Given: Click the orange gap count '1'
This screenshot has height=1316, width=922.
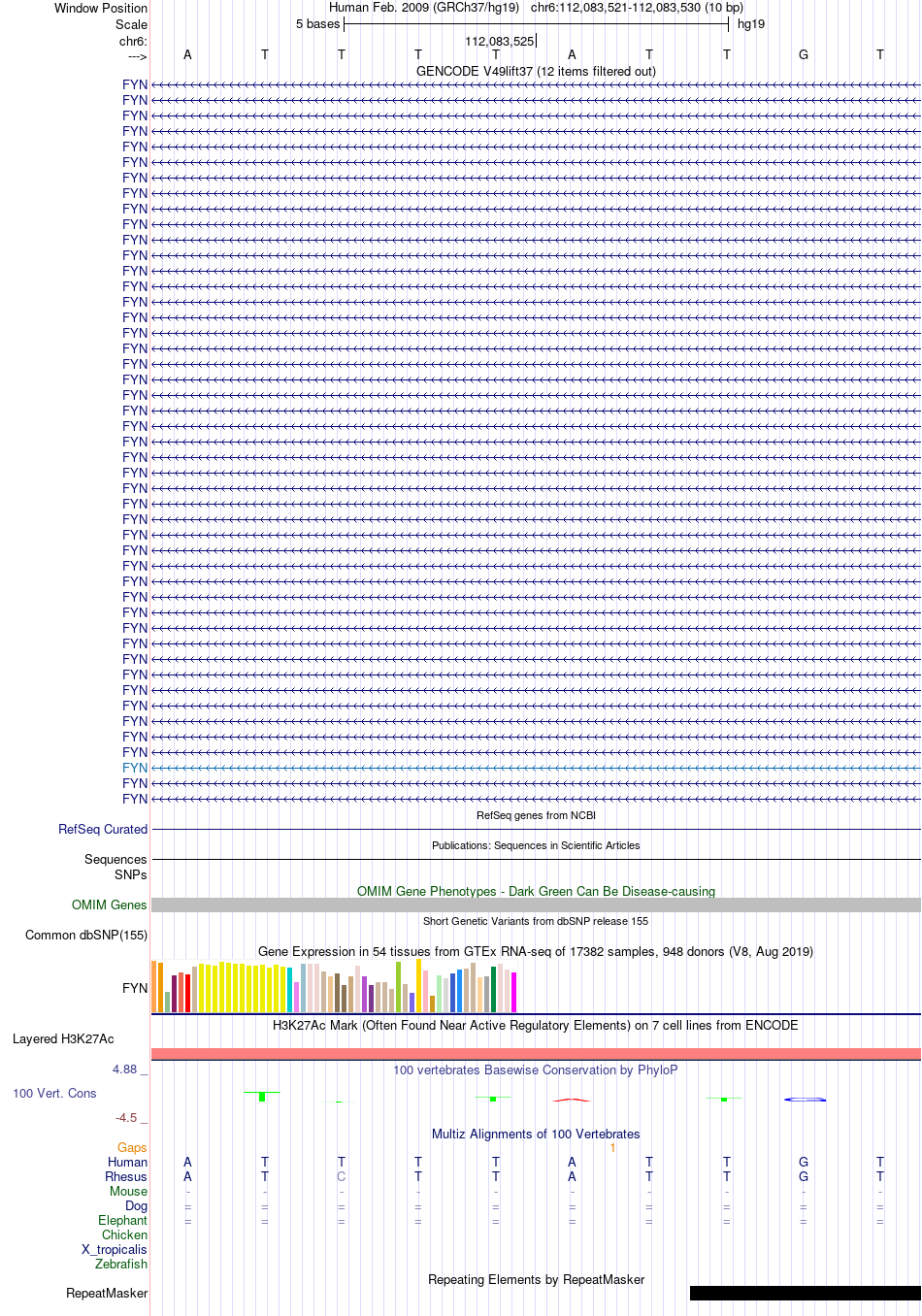Looking at the screenshot, I should pyautogui.click(x=612, y=1147).
